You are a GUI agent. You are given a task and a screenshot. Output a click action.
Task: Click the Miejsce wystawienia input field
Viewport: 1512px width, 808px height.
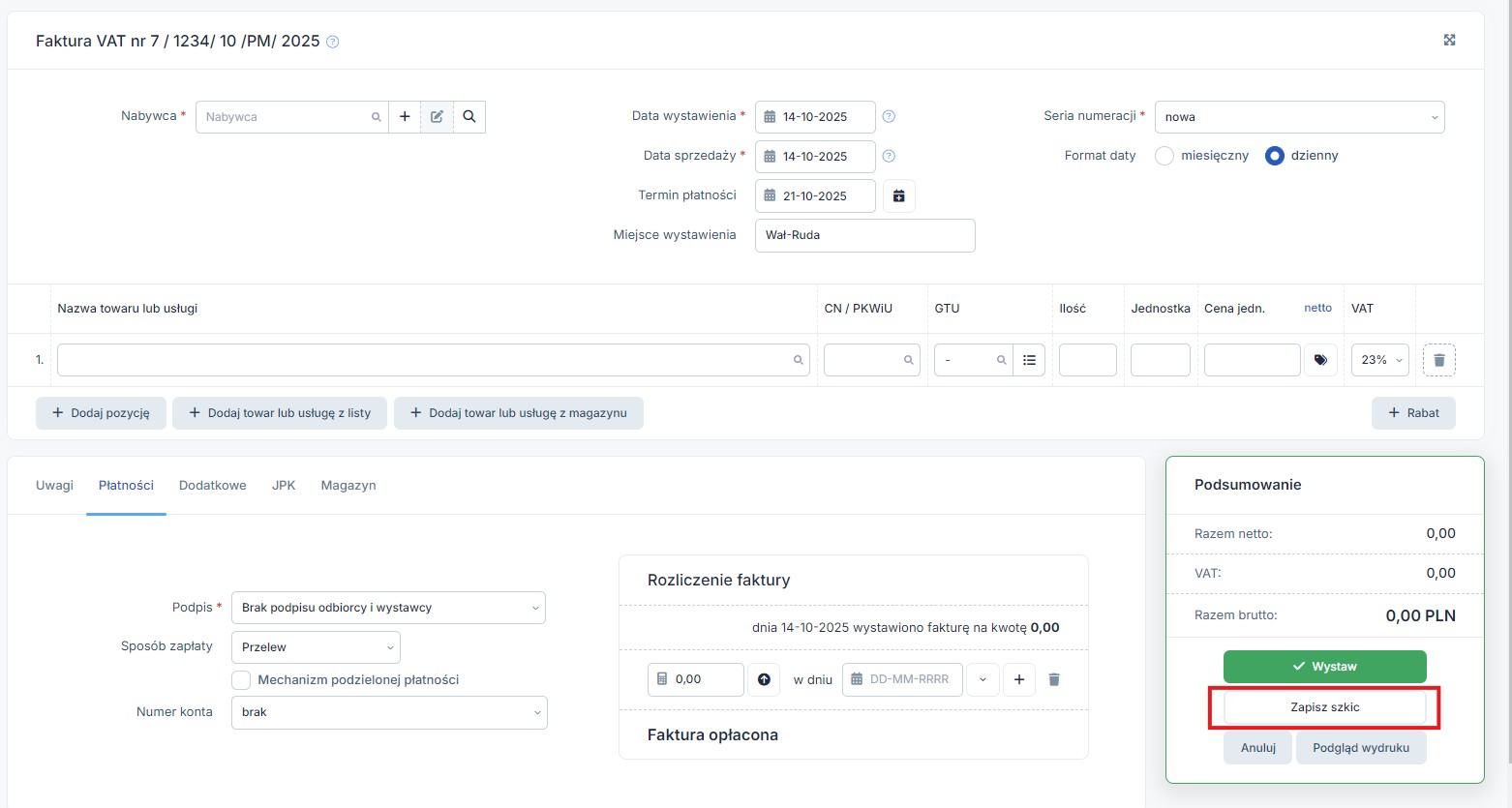[864, 235]
